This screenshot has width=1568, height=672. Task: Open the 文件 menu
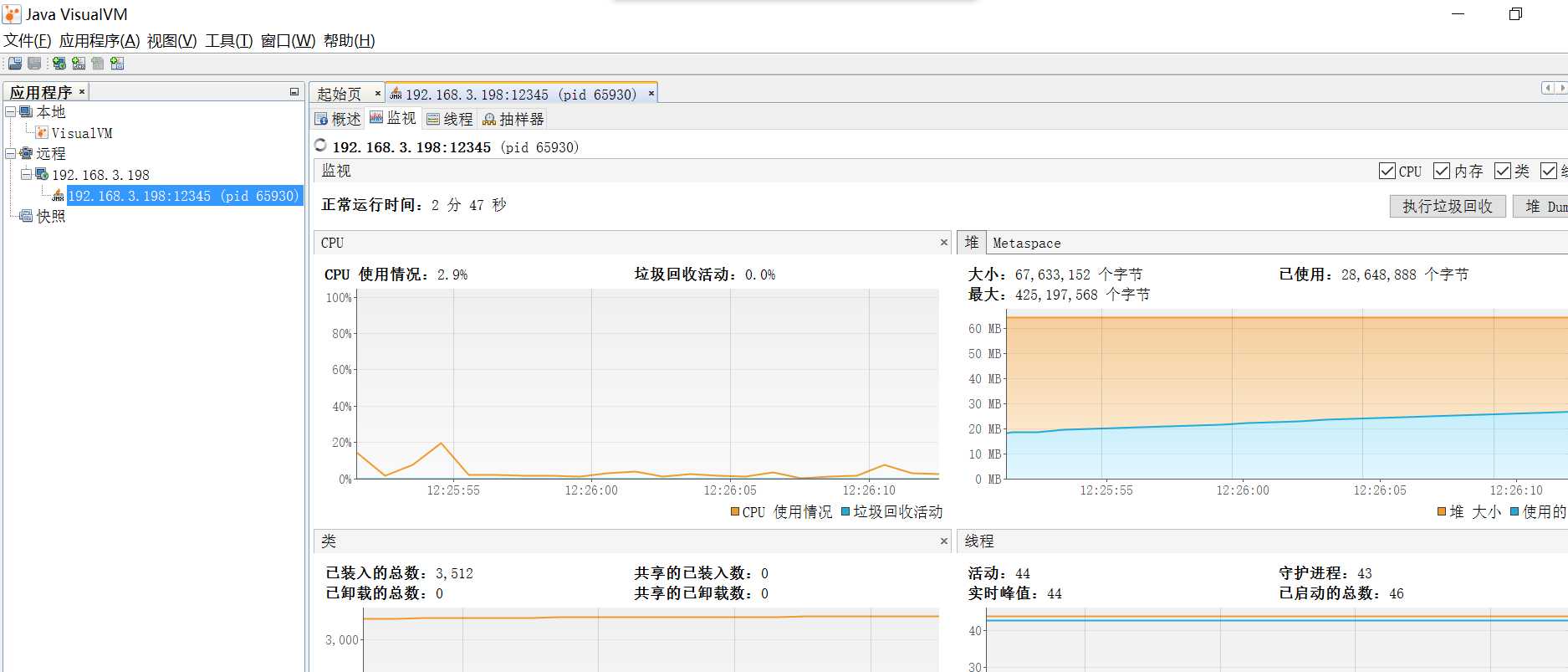tap(27, 41)
